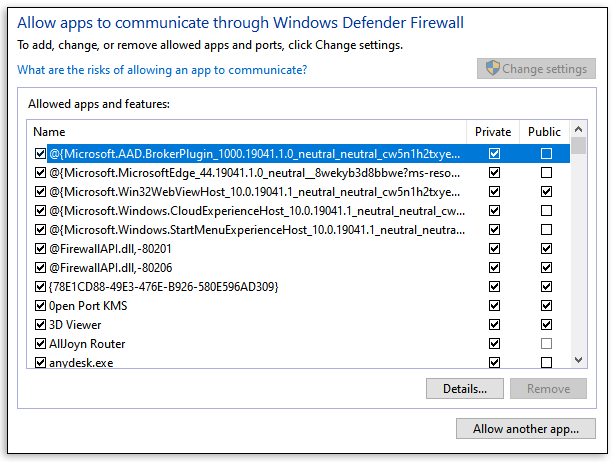
Task: Select the StartMenuExperienceHost list entry
Action: (x=255, y=230)
